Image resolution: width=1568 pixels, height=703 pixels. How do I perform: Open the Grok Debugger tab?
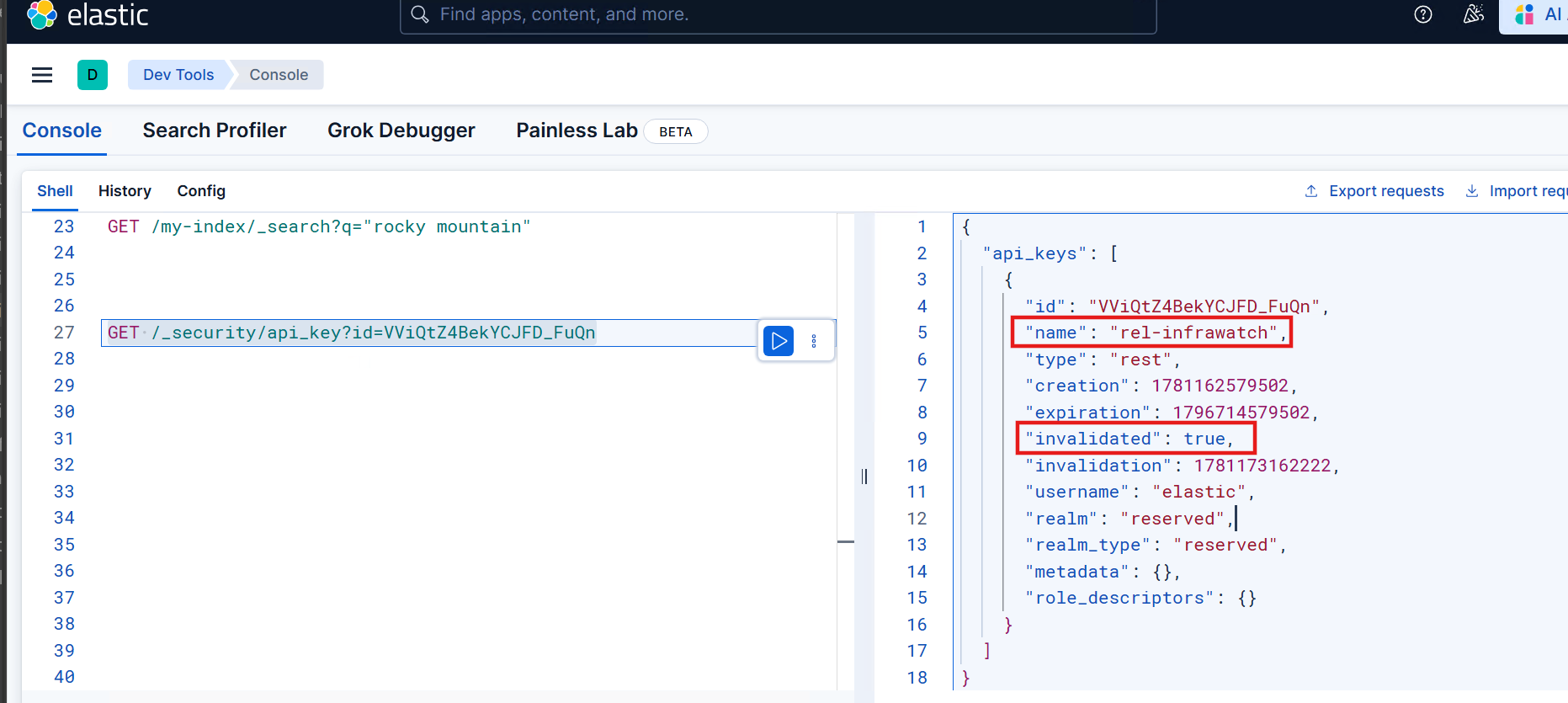401,130
